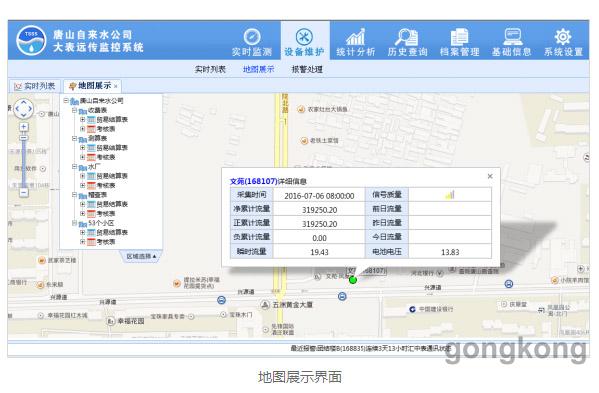
Task: Expand 贸易结算表 under 水厂
Action: [x=83, y=176]
